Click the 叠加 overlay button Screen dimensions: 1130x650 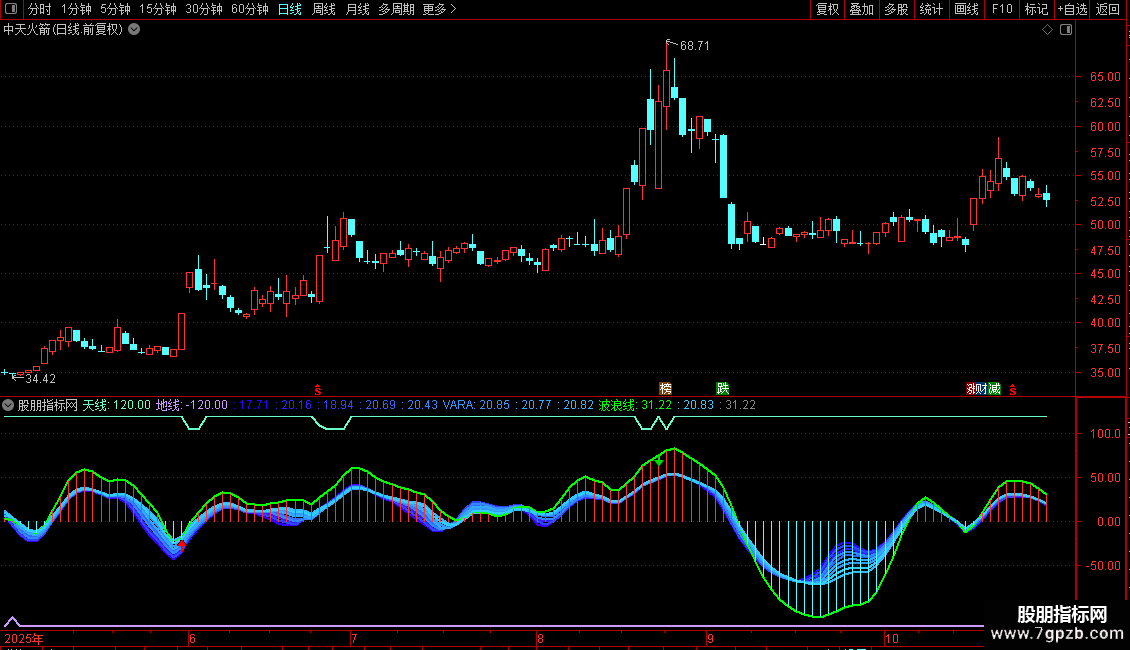(x=861, y=9)
